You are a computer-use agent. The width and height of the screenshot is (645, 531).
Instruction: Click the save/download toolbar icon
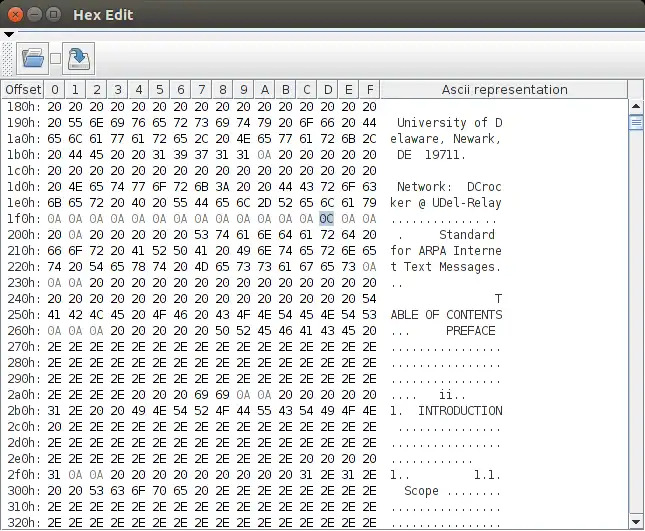click(x=79, y=58)
